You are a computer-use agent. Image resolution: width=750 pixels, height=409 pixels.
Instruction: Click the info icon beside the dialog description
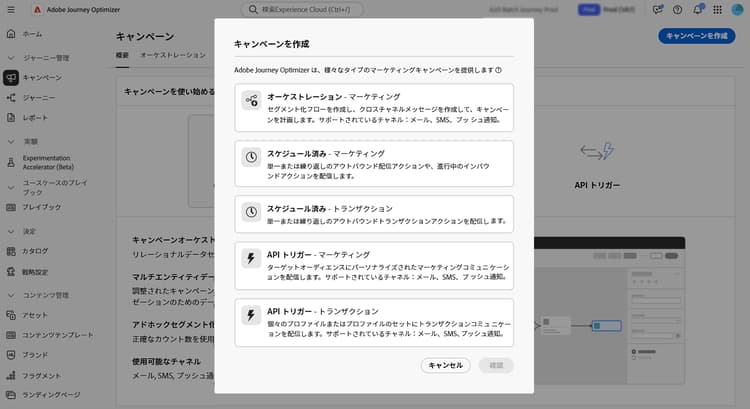[x=498, y=70]
